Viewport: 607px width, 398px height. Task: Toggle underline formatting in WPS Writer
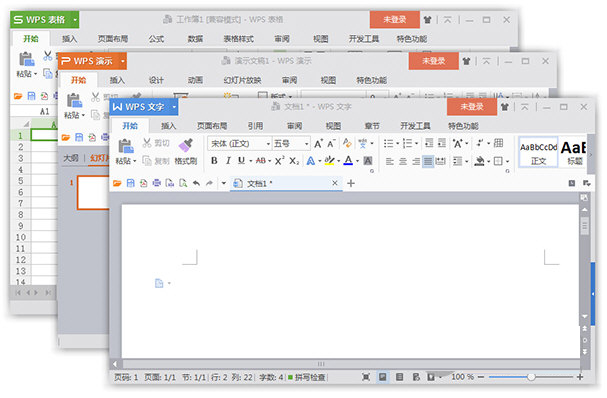point(241,161)
